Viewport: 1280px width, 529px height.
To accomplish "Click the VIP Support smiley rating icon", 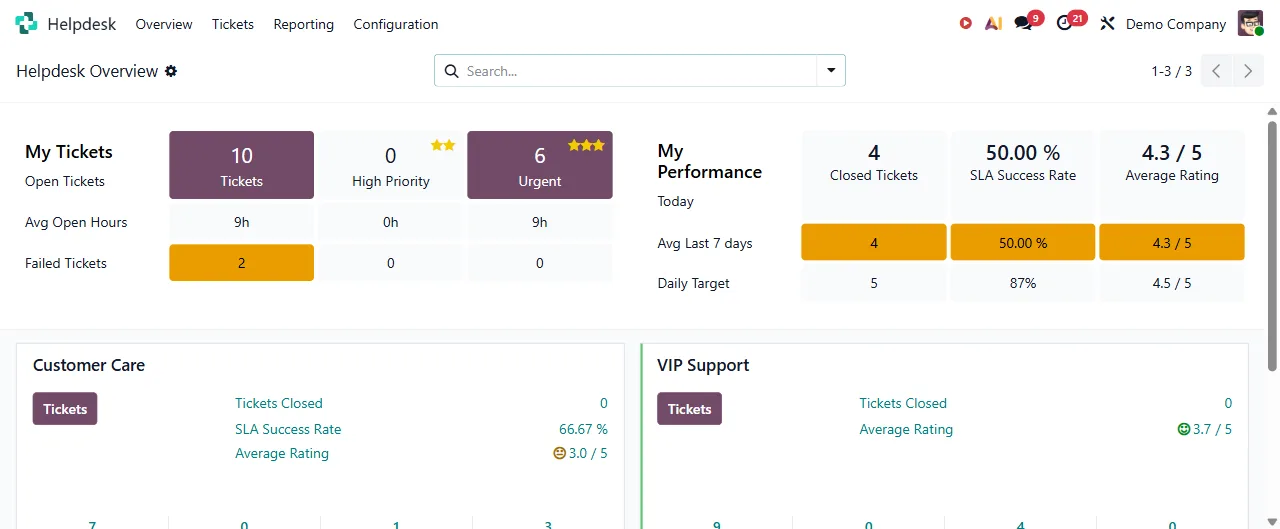I will click(x=1184, y=429).
